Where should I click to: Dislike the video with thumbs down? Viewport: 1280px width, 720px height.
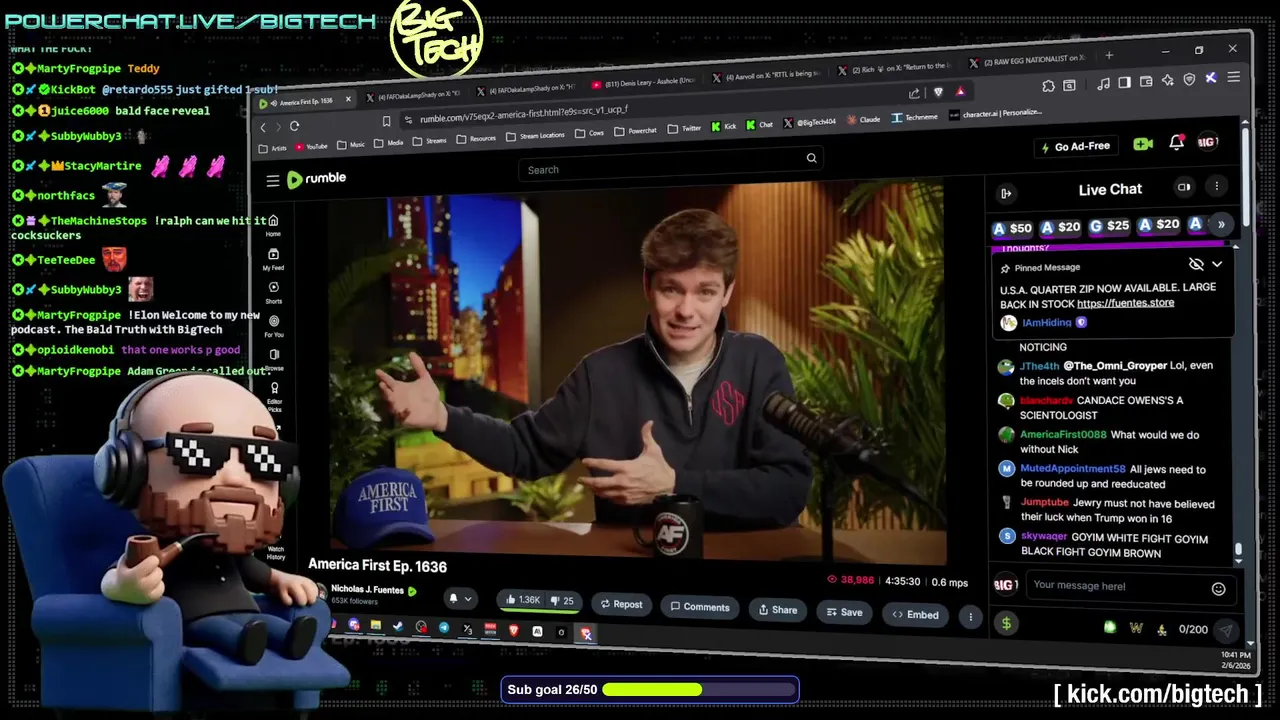[x=562, y=601]
